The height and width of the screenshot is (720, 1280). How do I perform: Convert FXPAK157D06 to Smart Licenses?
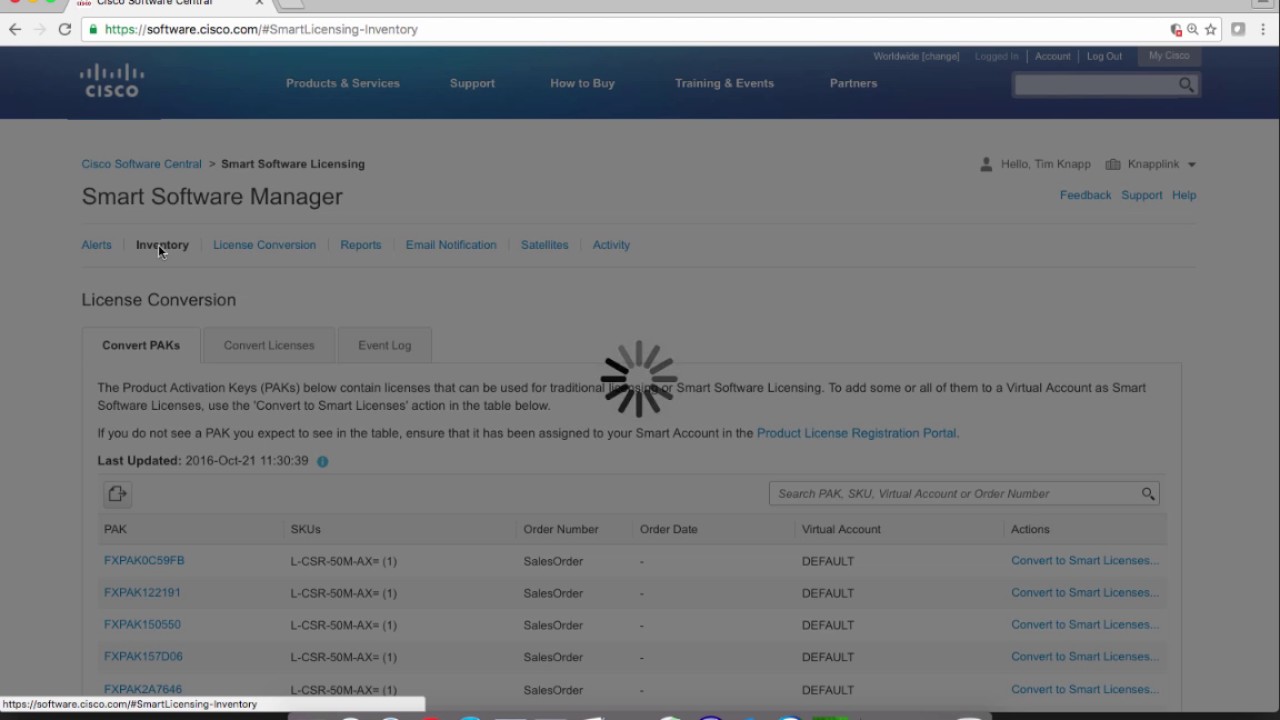pyautogui.click(x=1085, y=657)
